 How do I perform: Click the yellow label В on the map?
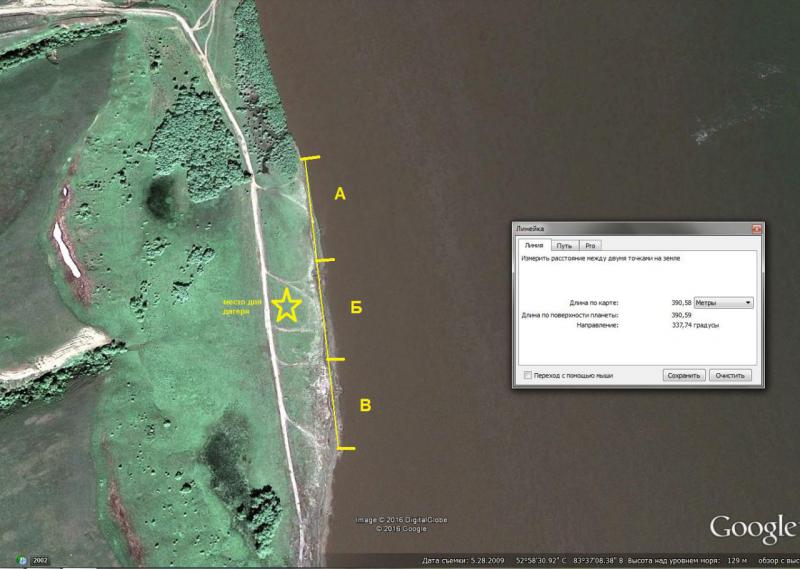pos(366,405)
